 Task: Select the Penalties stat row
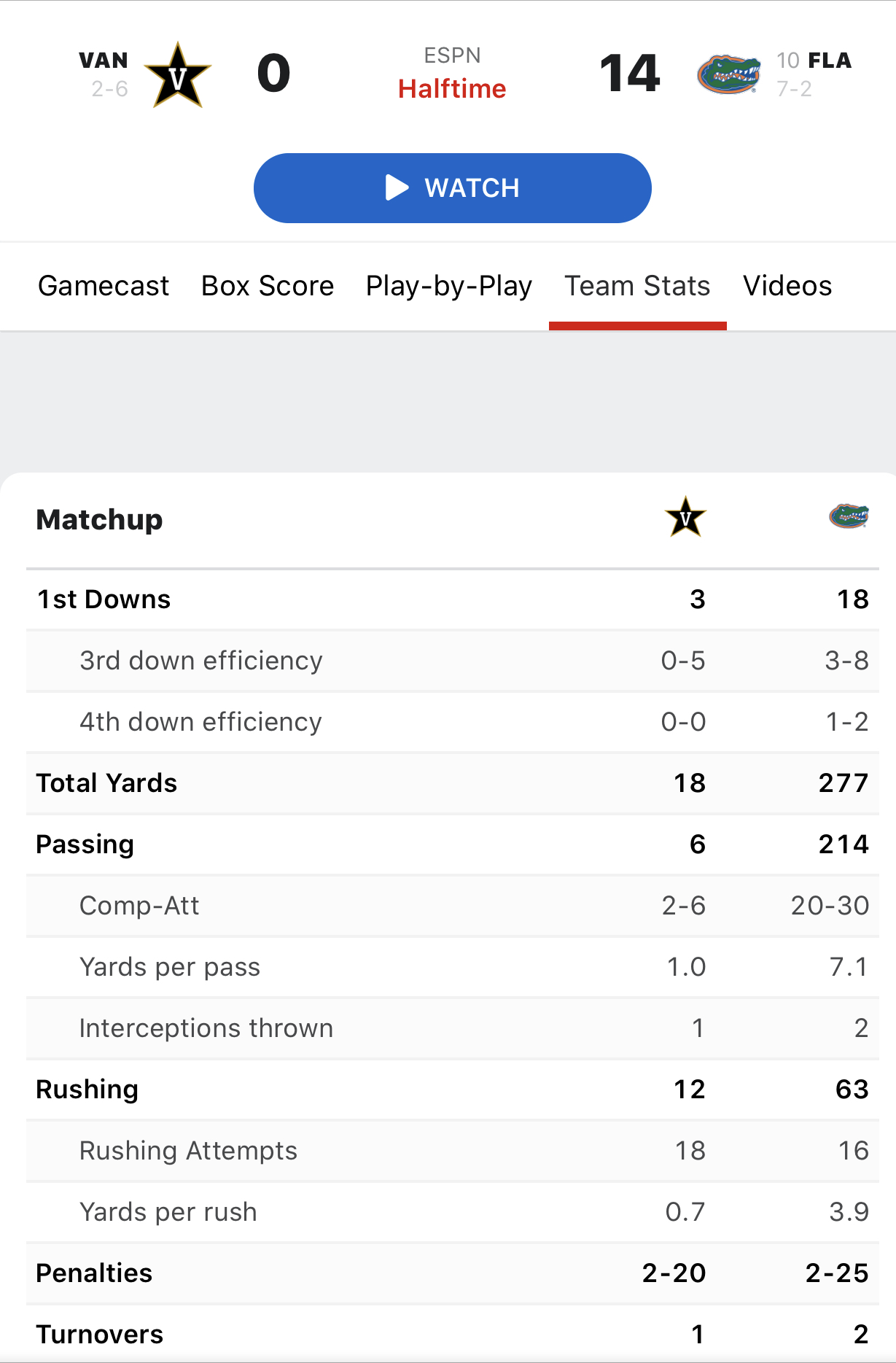tap(452, 1273)
